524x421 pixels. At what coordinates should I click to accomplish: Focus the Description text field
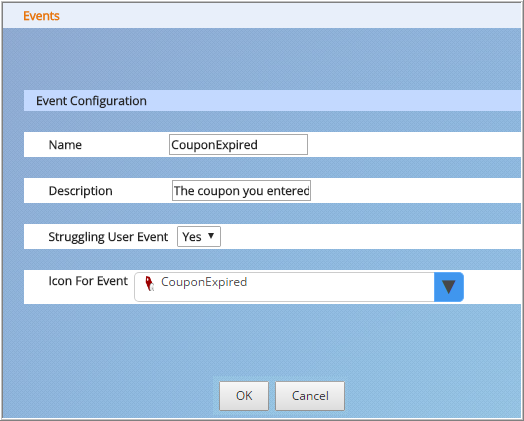click(241, 190)
